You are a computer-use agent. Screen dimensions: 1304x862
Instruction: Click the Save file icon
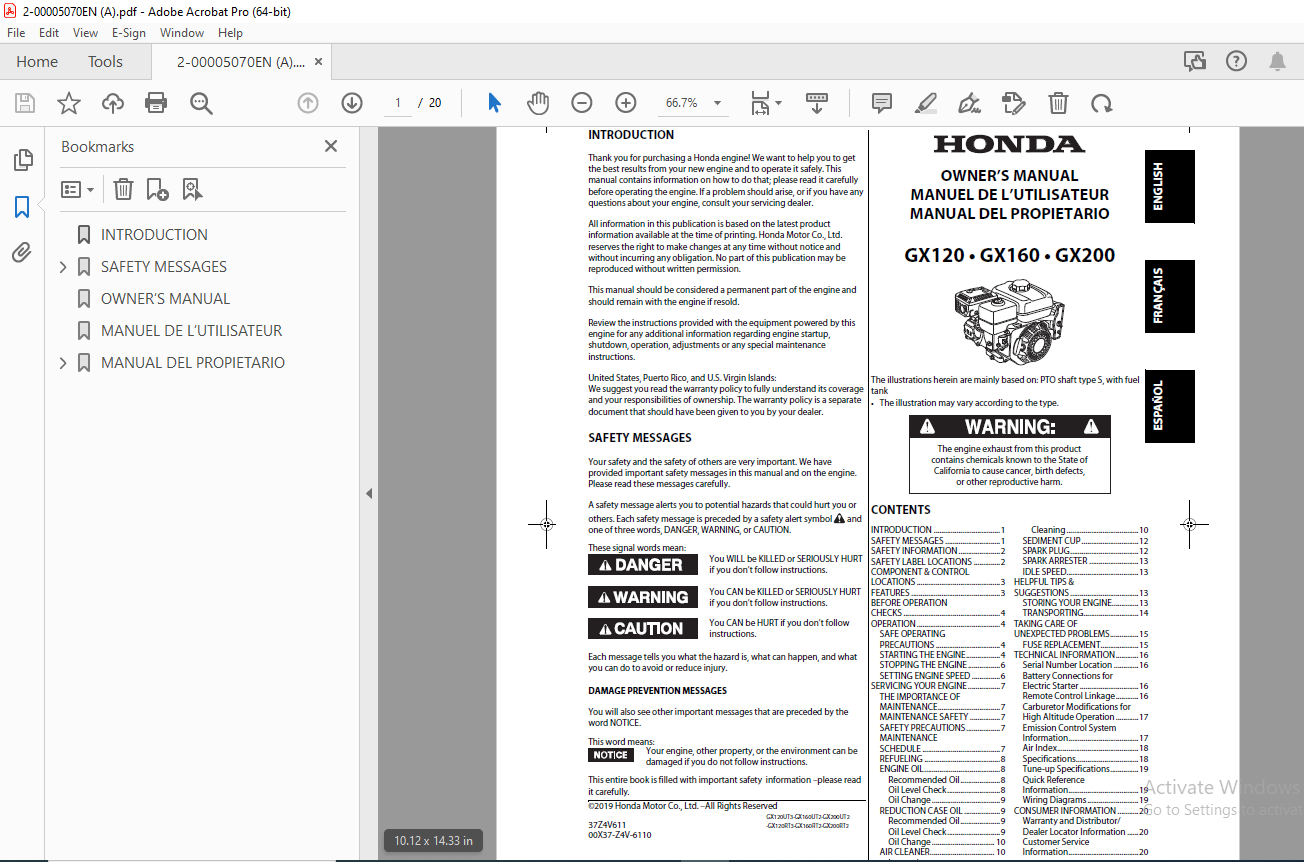click(x=25, y=103)
